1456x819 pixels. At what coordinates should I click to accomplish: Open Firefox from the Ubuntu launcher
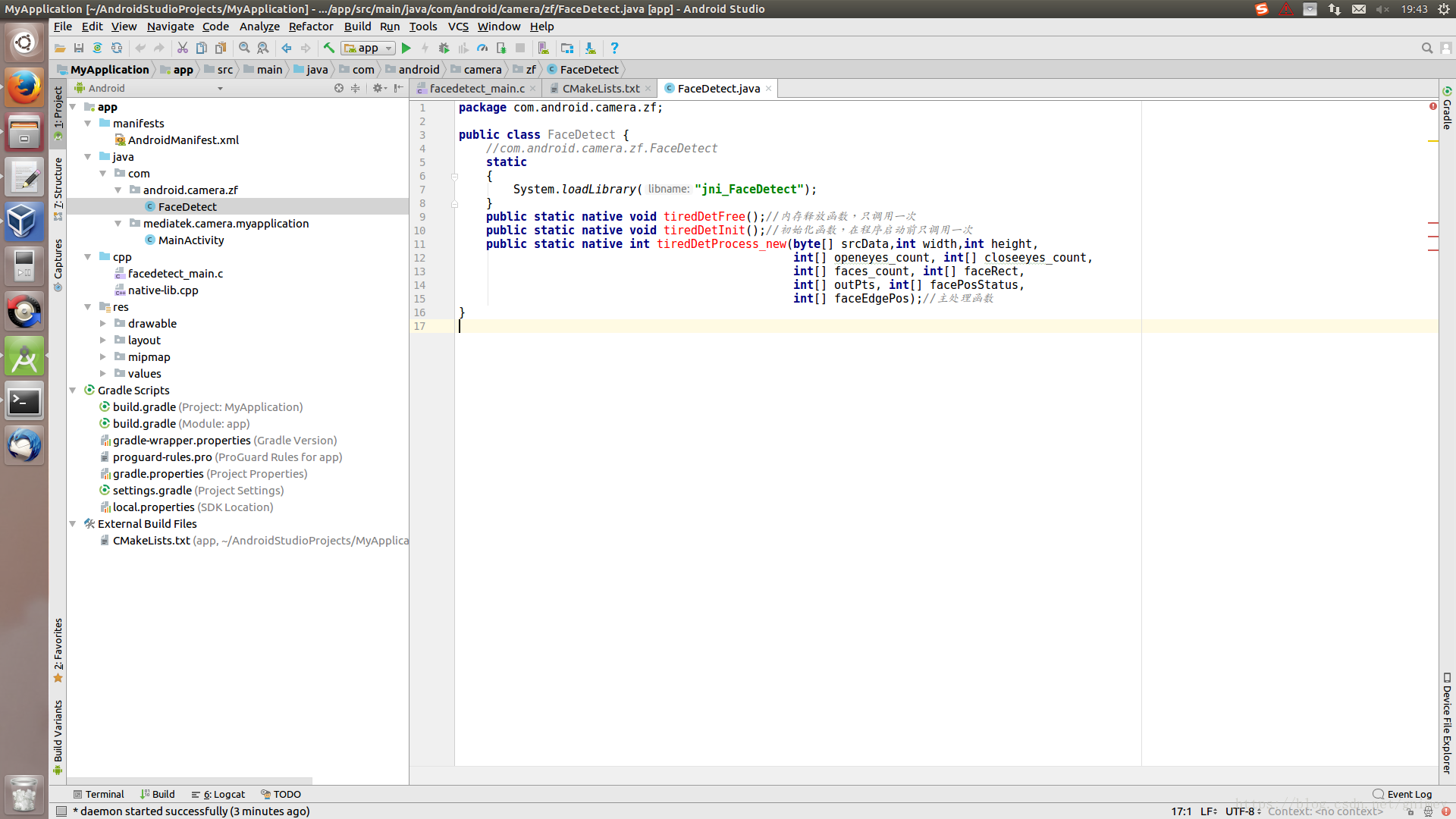click(24, 88)
